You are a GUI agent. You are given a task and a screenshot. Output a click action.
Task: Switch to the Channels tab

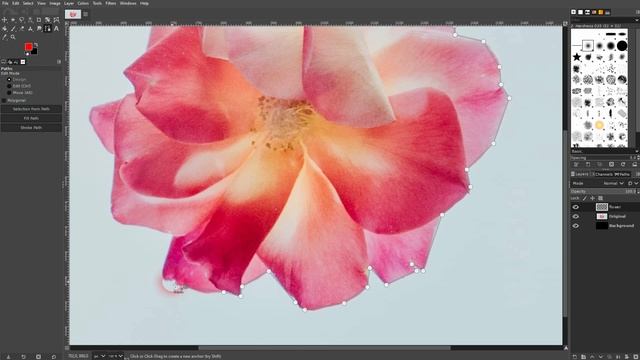602,174
